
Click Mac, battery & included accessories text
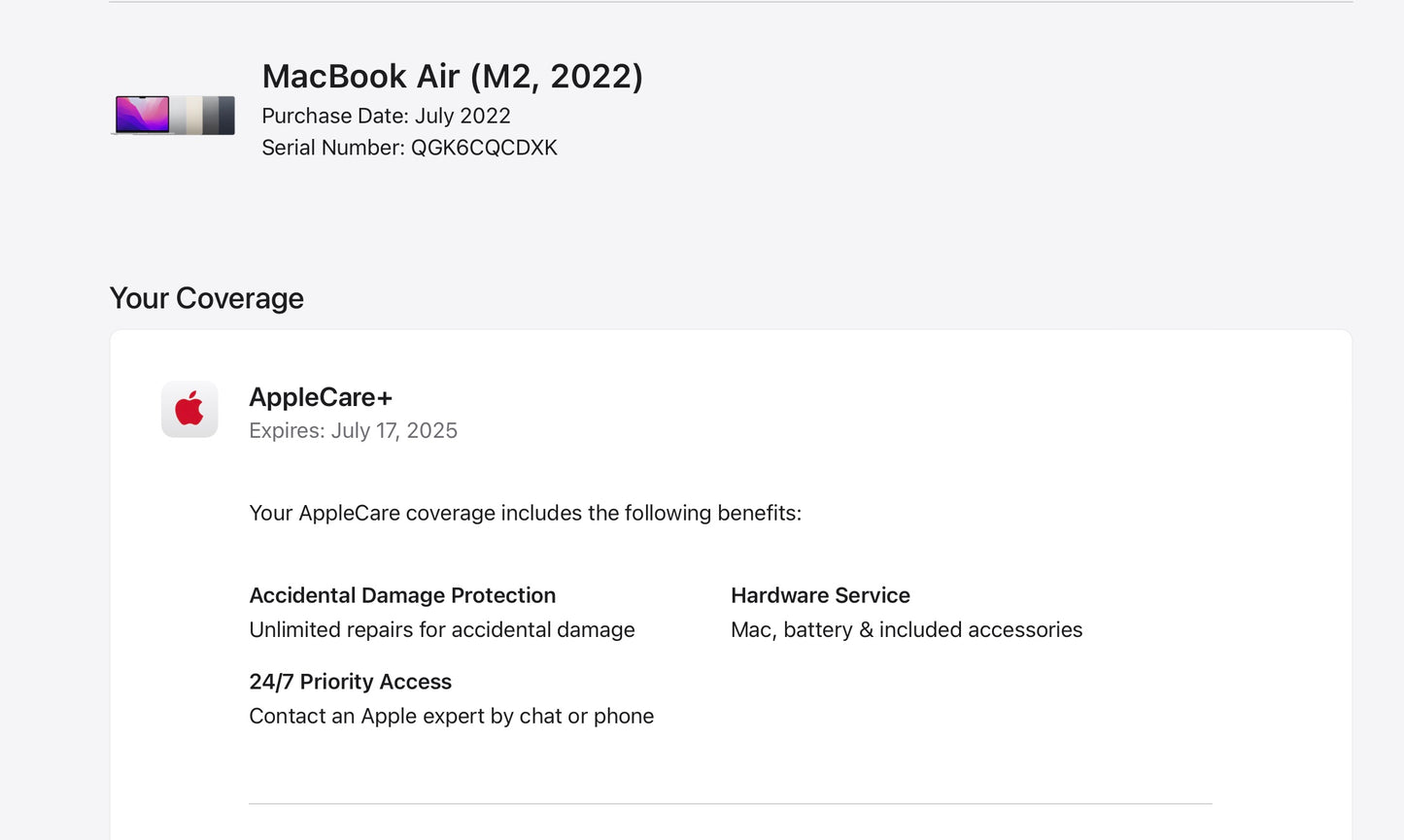pyautogui.click(x=906, y=629)
